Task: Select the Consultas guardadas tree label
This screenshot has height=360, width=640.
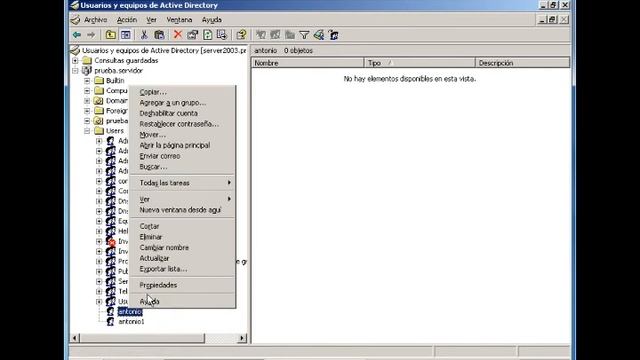Action: (x=126, y=60)
